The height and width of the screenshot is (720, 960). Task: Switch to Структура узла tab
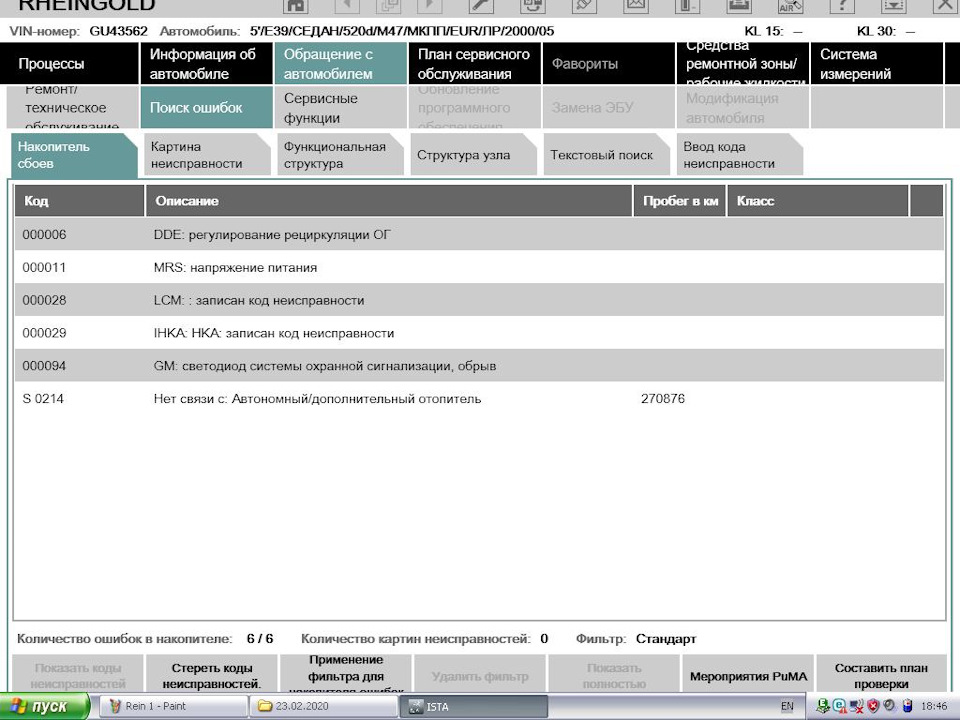[473, 155]
